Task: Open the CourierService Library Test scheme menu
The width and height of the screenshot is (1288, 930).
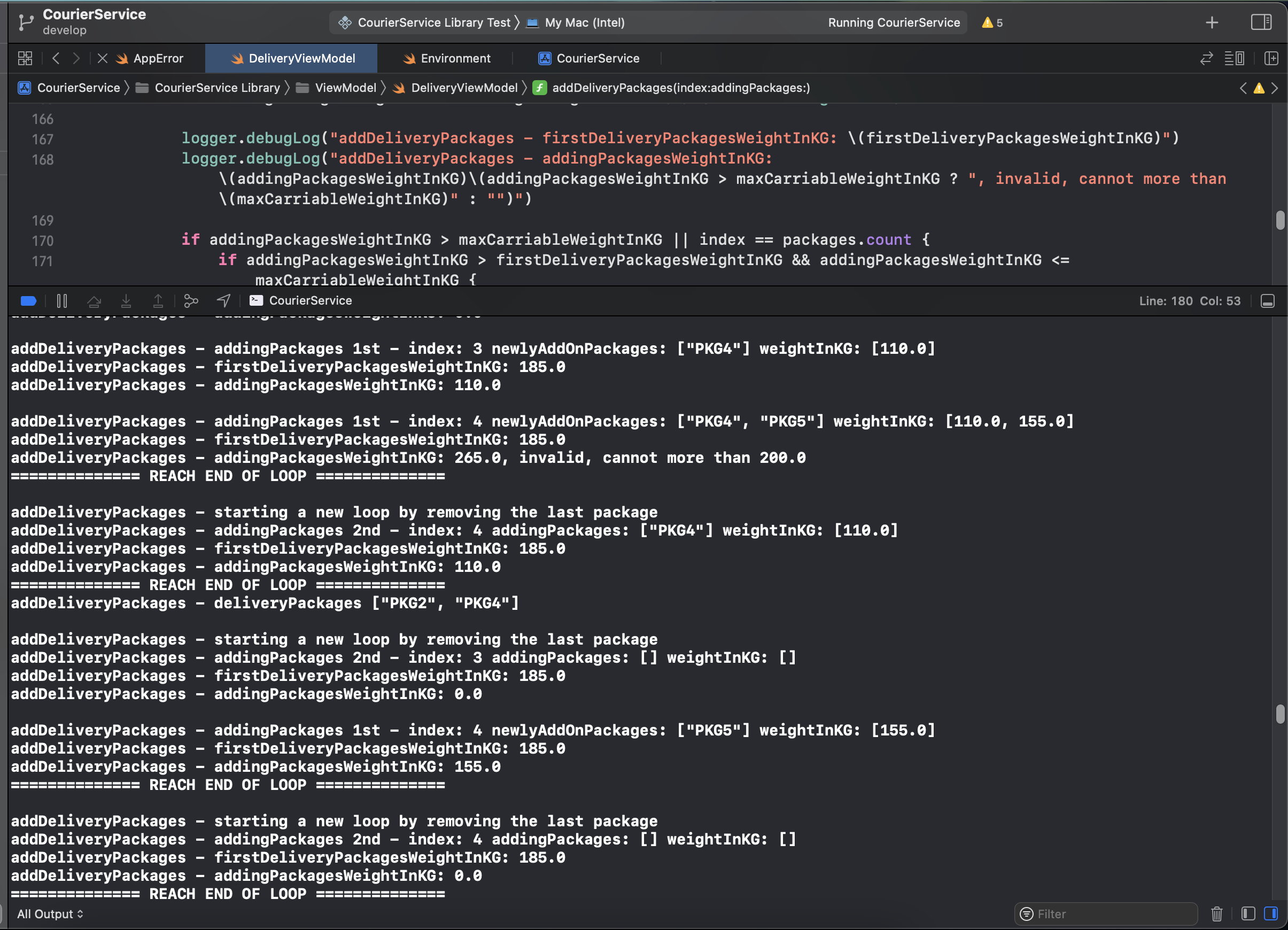Action: (x=433, y=23)
